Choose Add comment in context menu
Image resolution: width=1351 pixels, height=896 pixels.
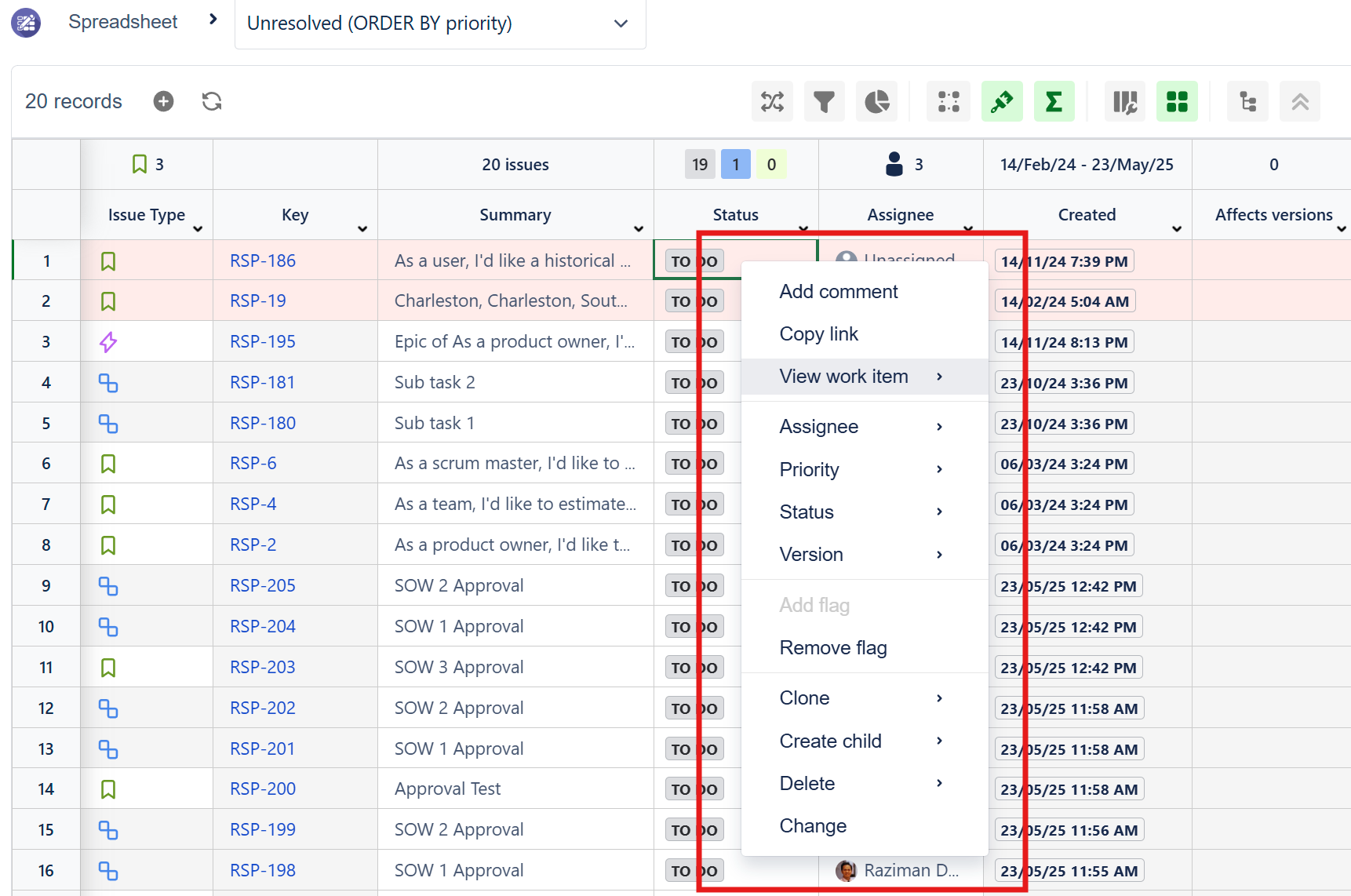click(x=838, y=292)
